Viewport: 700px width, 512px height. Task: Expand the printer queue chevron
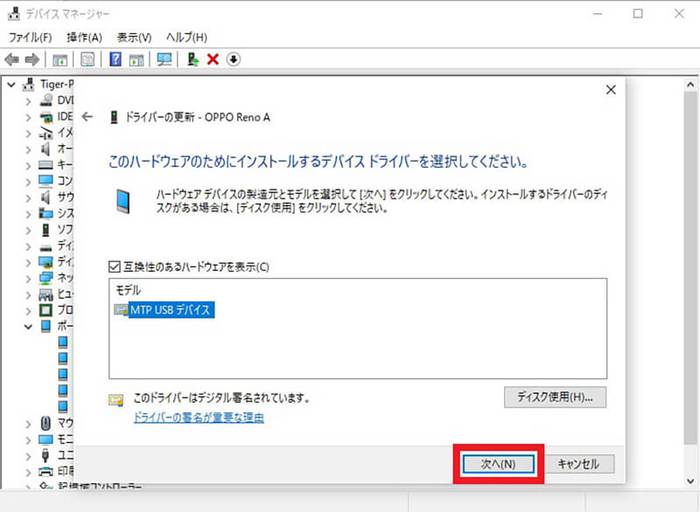28,472
